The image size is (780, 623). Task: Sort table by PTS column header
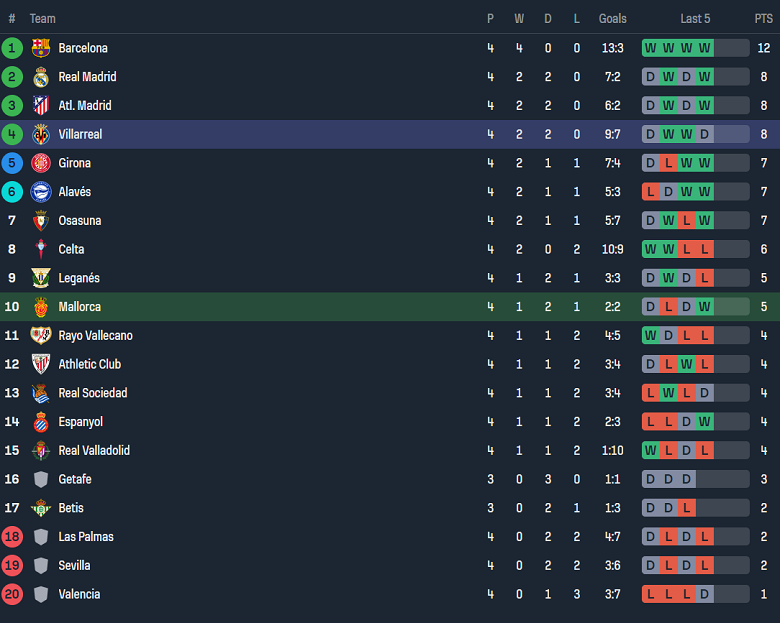click(763, 19)
